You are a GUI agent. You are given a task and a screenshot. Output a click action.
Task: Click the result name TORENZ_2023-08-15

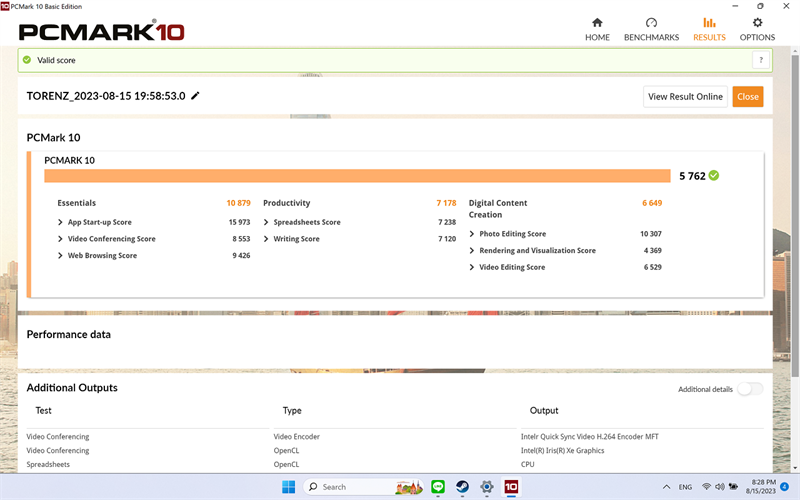click(106, 96)
